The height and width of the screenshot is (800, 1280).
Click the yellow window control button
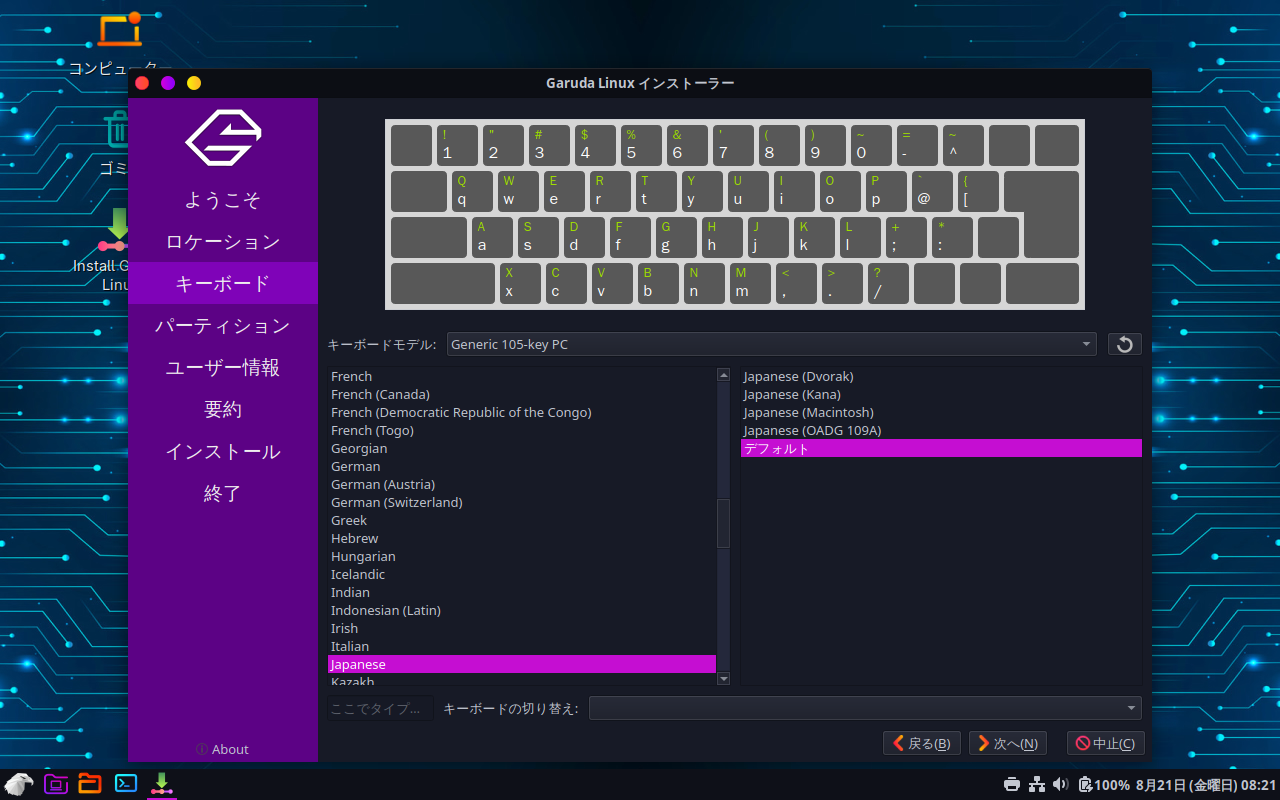point(194,83)
